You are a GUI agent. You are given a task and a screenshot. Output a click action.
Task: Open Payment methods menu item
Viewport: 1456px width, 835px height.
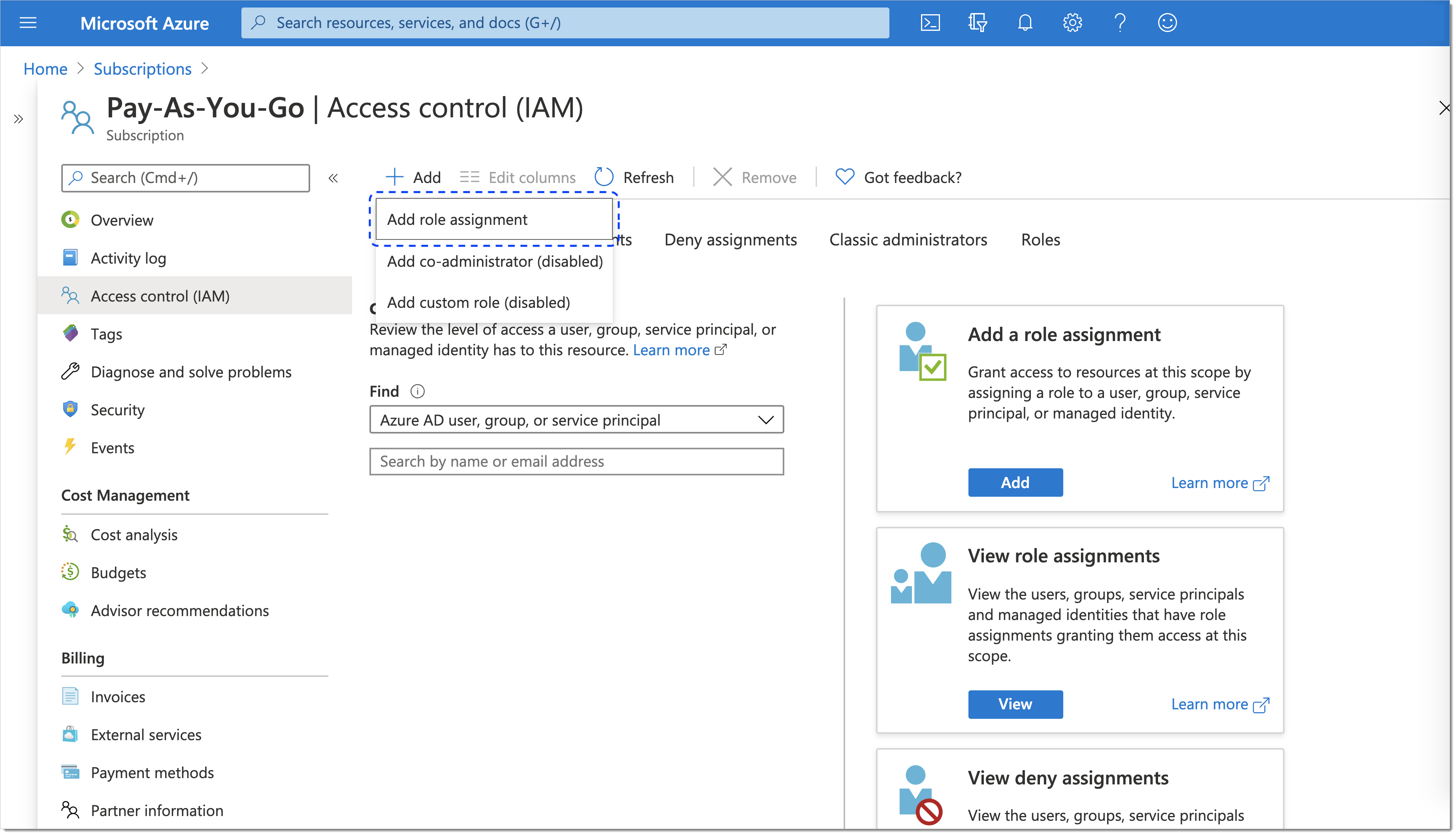click(195, 773)
